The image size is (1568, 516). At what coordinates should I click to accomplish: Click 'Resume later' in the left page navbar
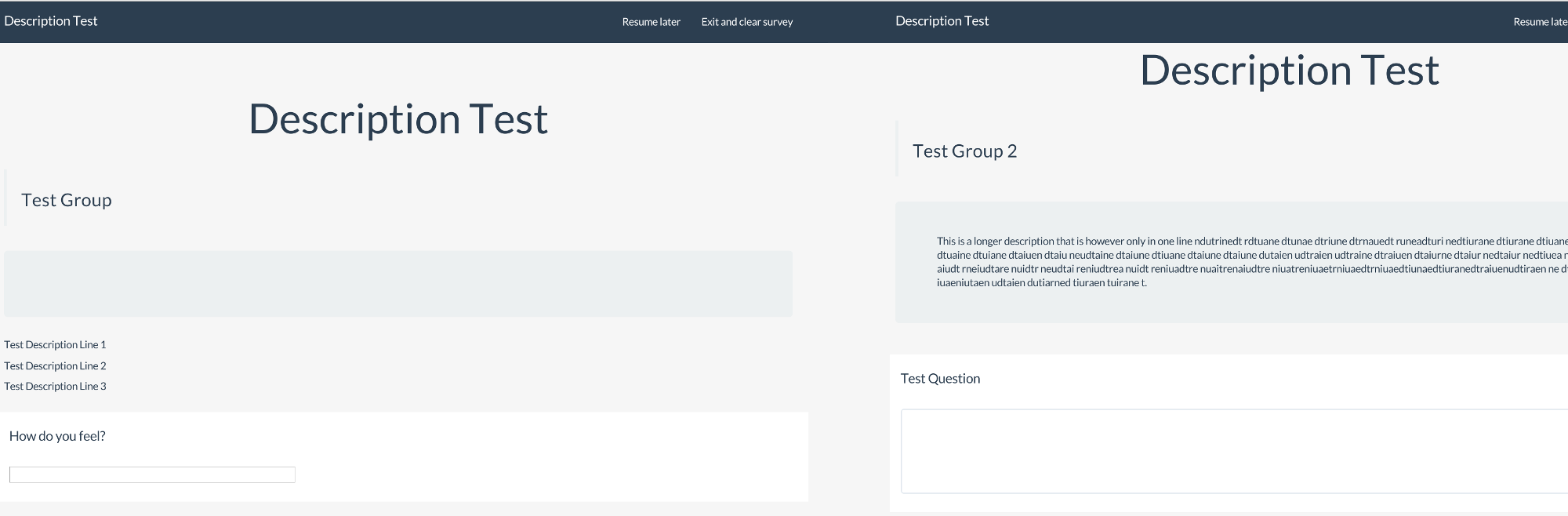coord(651,22)
